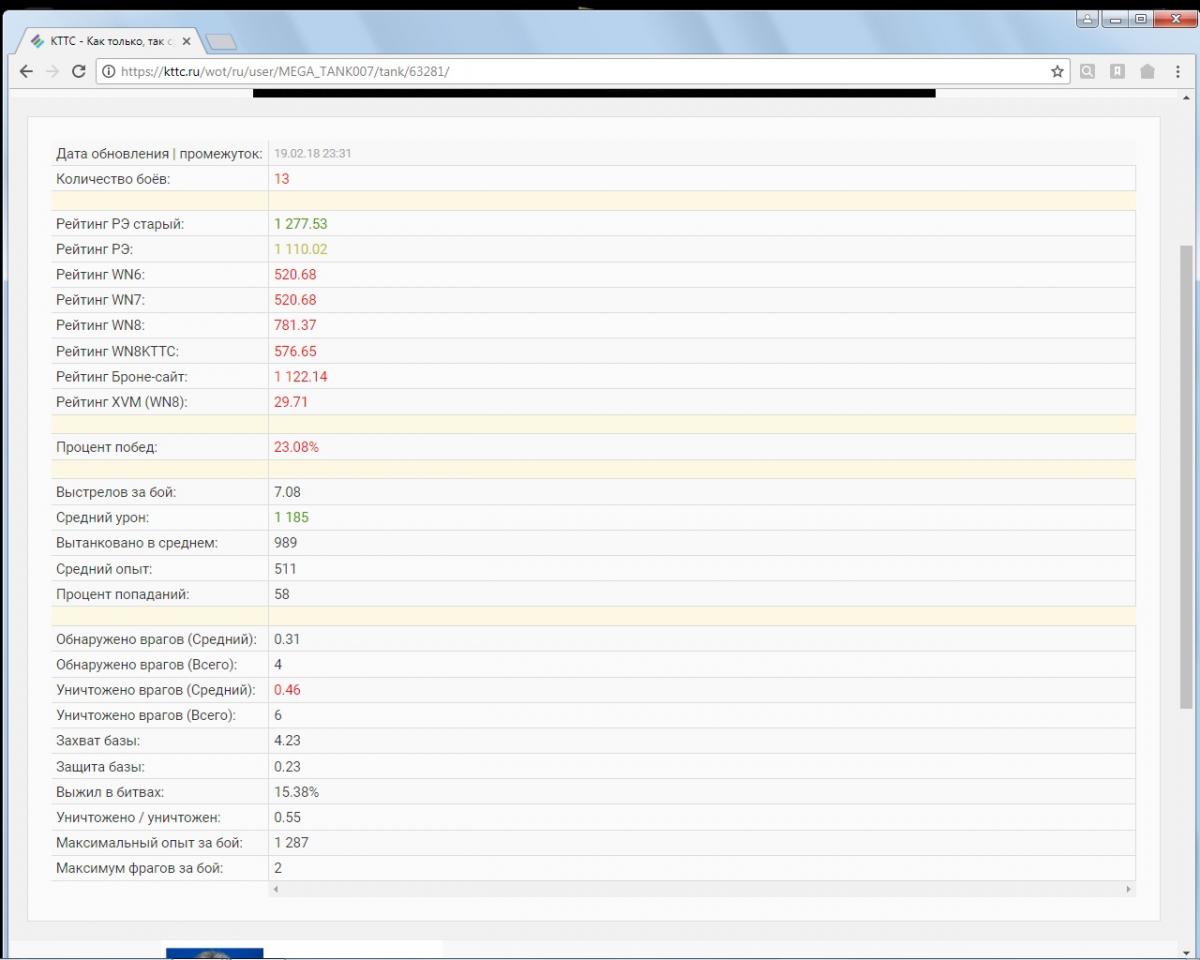Open a new browser tab
1200x960 pixels.
tap(221, 41)
